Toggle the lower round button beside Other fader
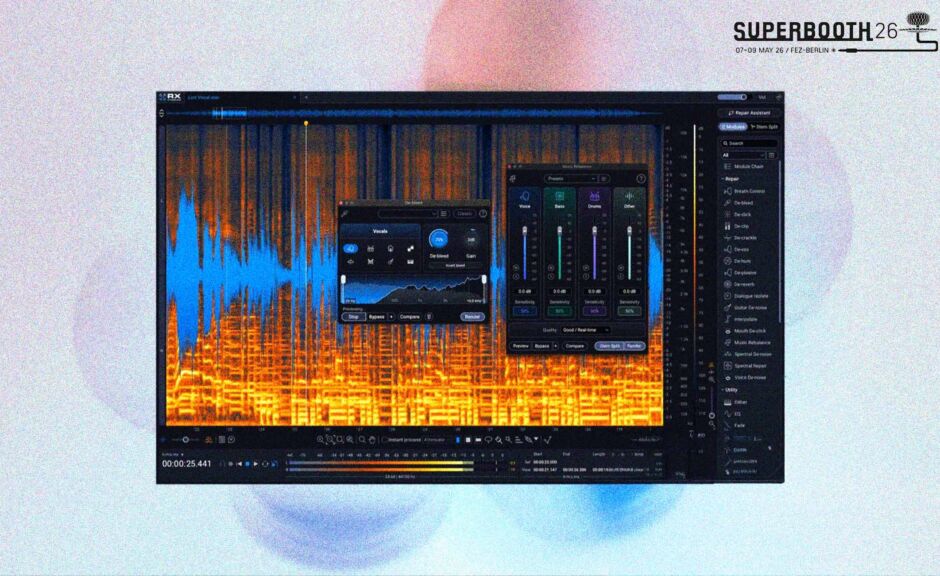 pos(620,276)
